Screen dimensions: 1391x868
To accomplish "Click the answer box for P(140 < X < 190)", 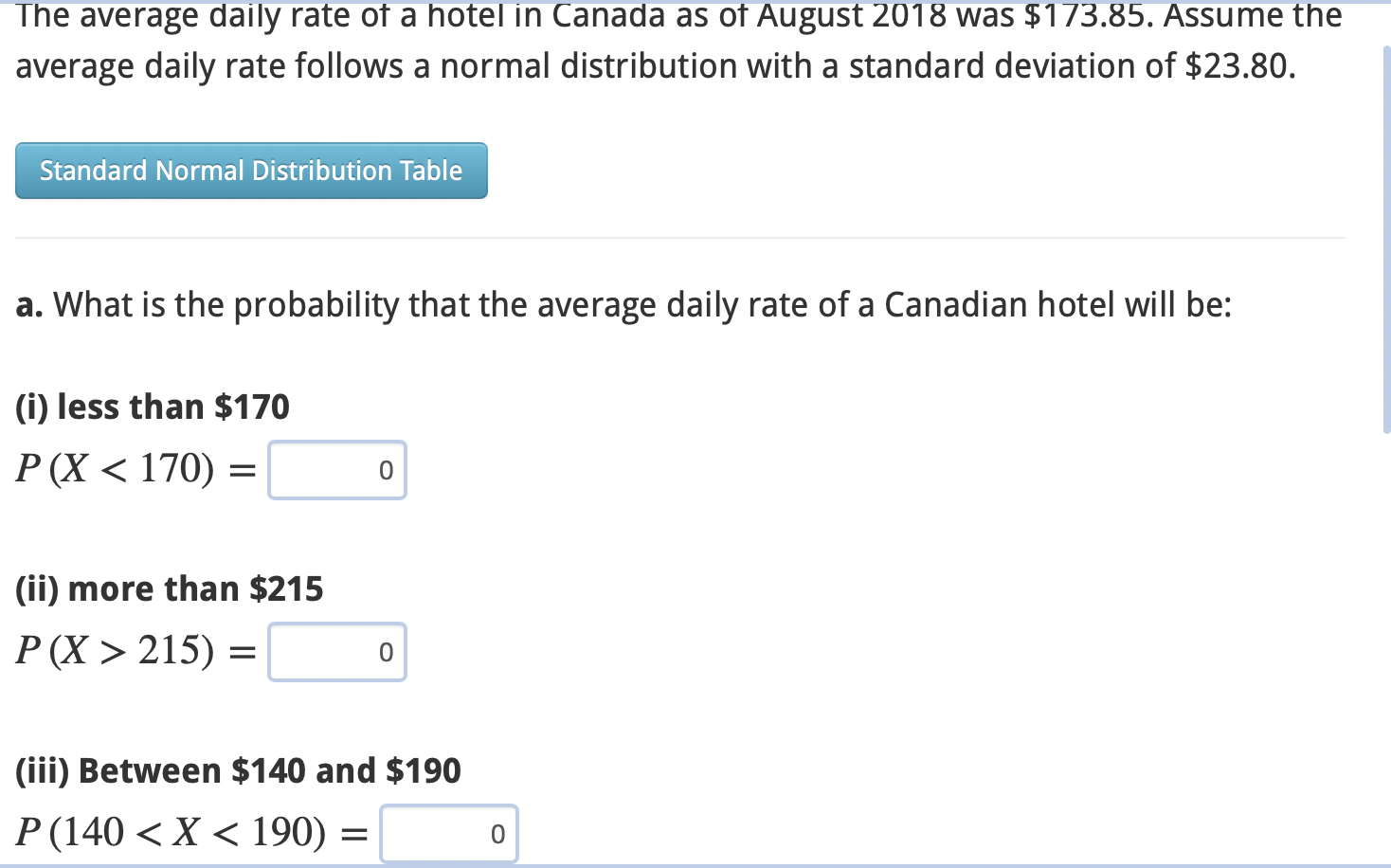I will point(447,833).
